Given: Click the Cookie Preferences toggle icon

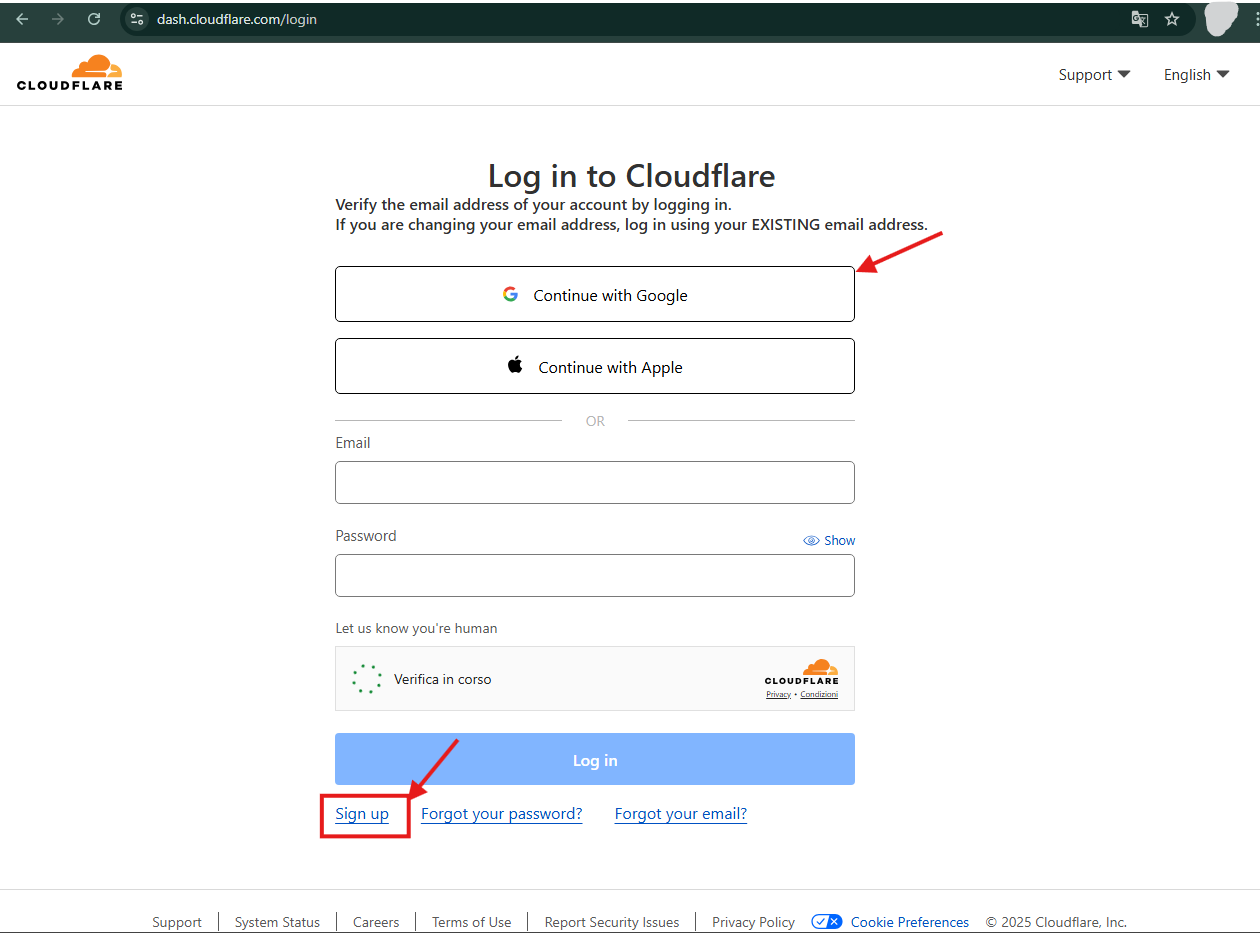Looking at the screenshot, I should (827, 921).
